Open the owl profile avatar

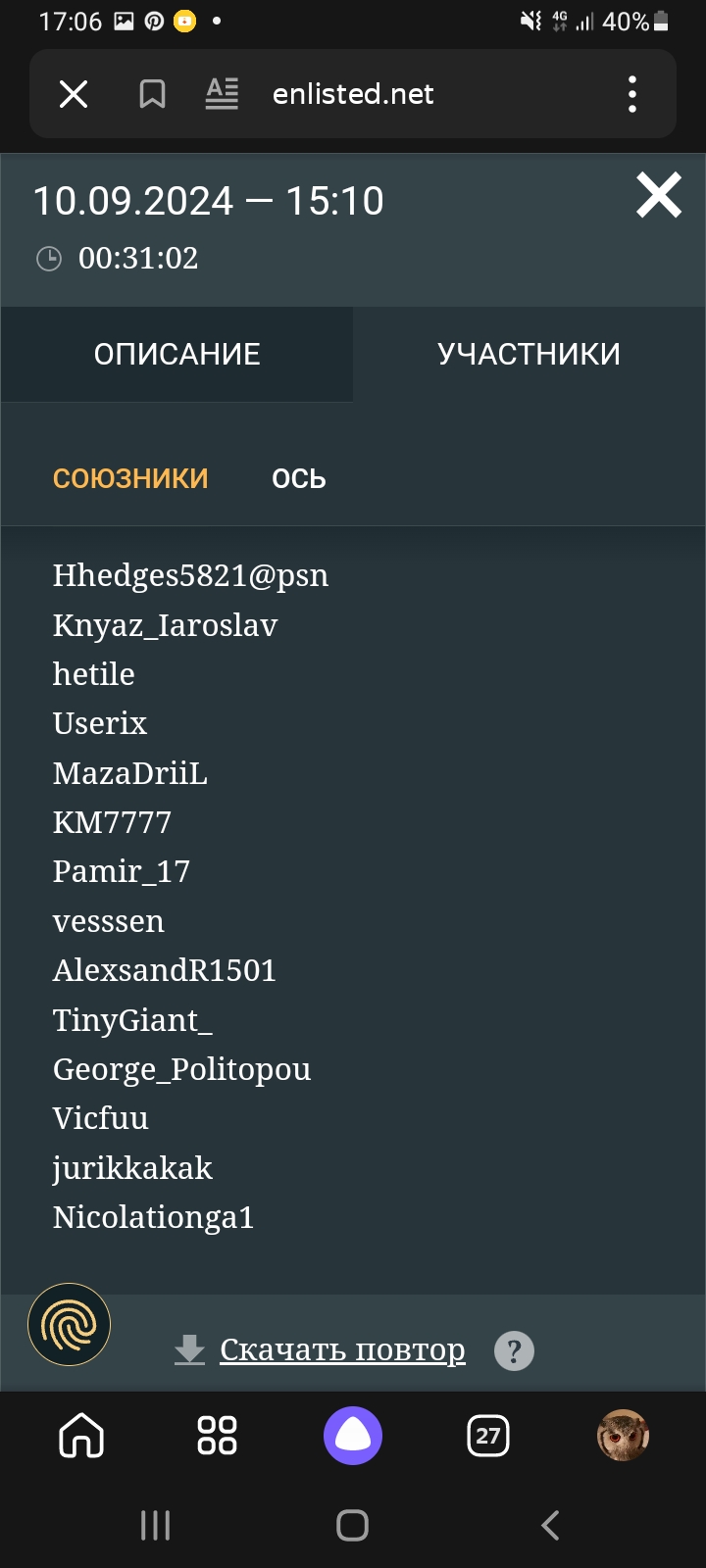[x=623, y=1436]
